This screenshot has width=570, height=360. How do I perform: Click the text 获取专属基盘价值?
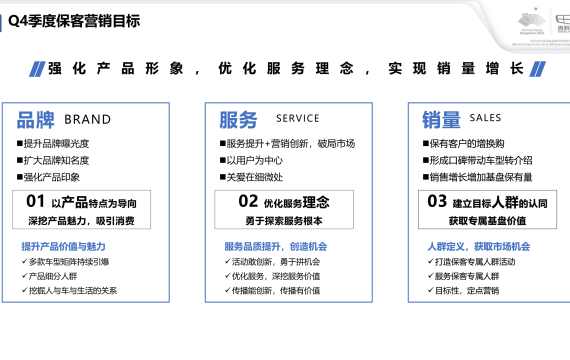[x=487, y=221]
